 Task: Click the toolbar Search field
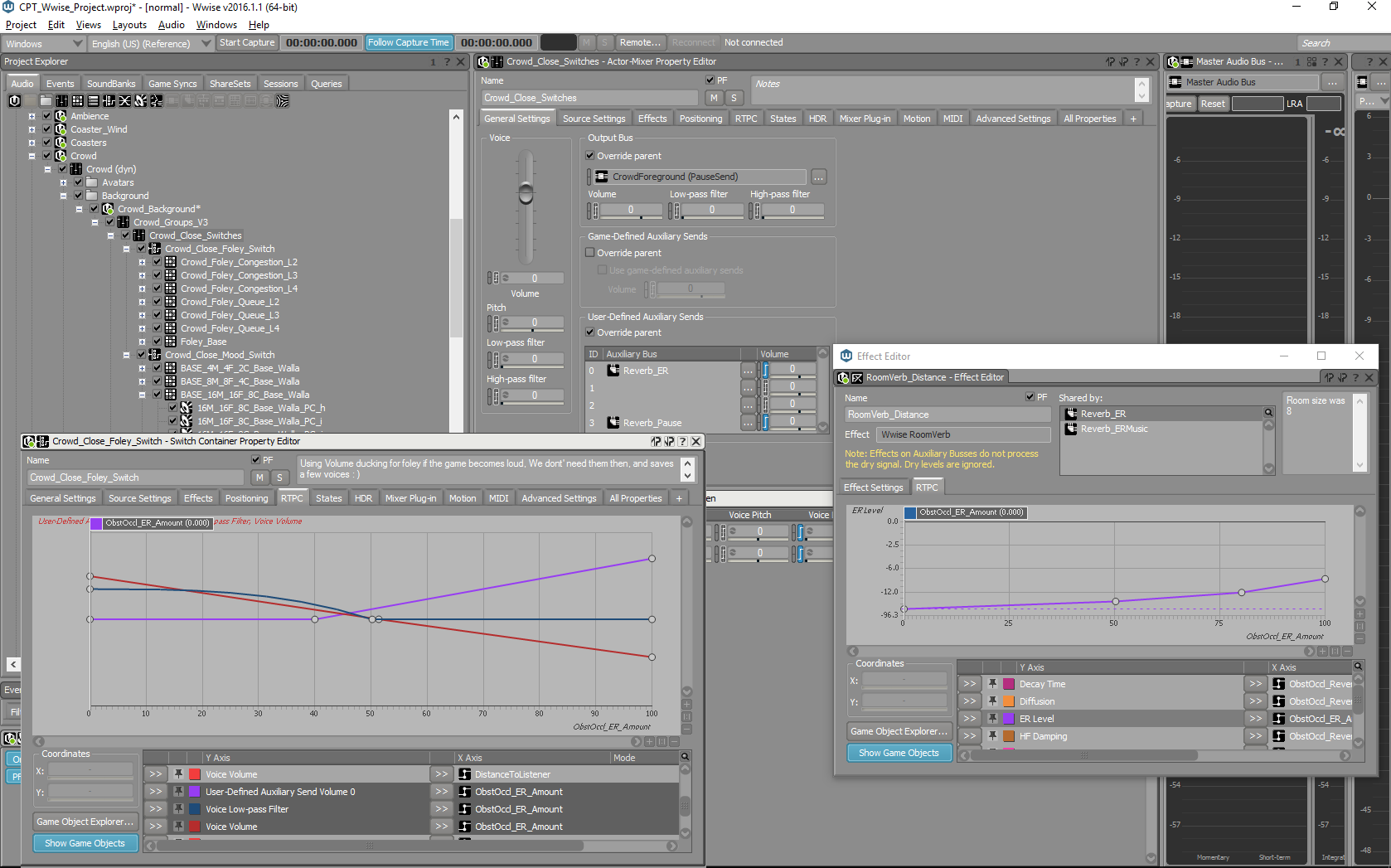pos(1343,43)
